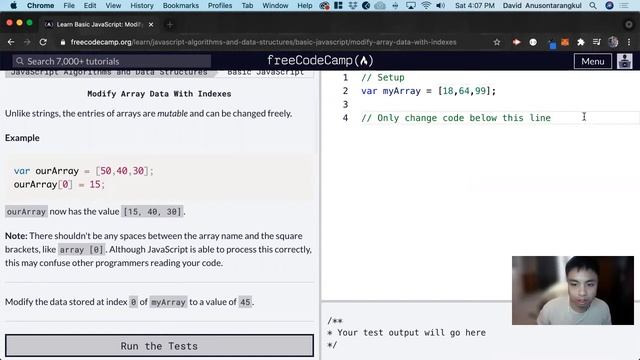Click the site lock icon in address bar

point(62,42)
